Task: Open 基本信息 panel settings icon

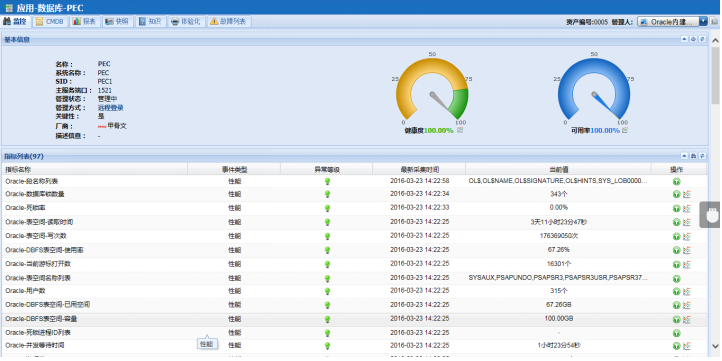Action: (x=693, y=39)
